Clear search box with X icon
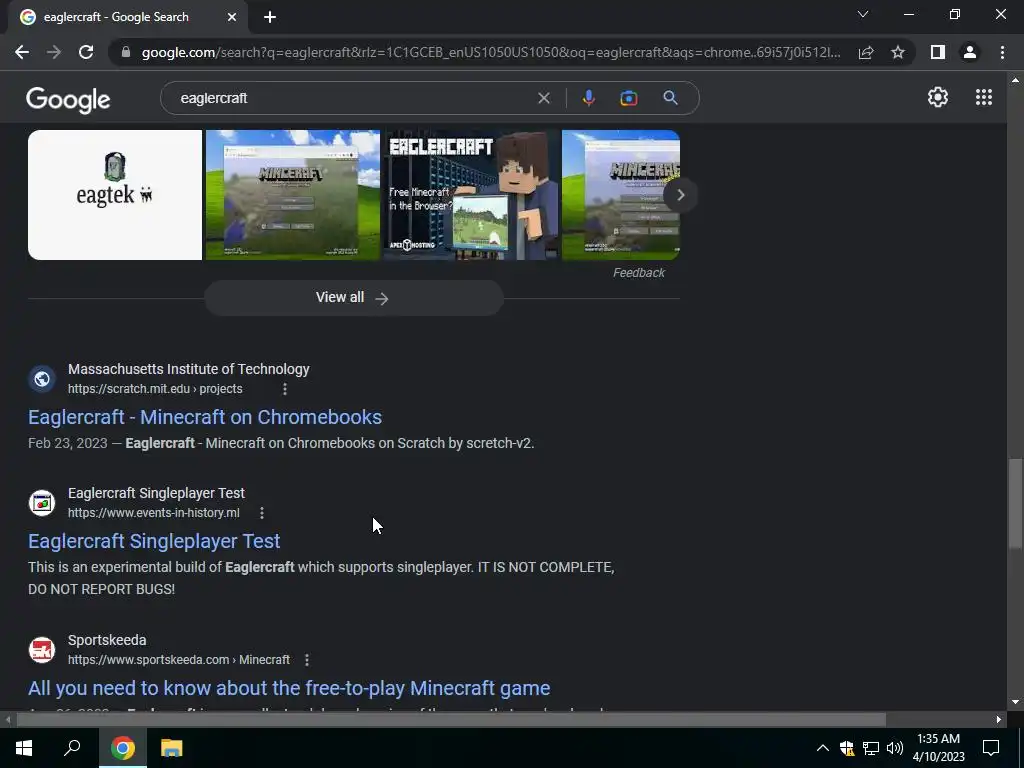Image resolution: width=1024 pixels, height=768 pixels. (543, 98)
